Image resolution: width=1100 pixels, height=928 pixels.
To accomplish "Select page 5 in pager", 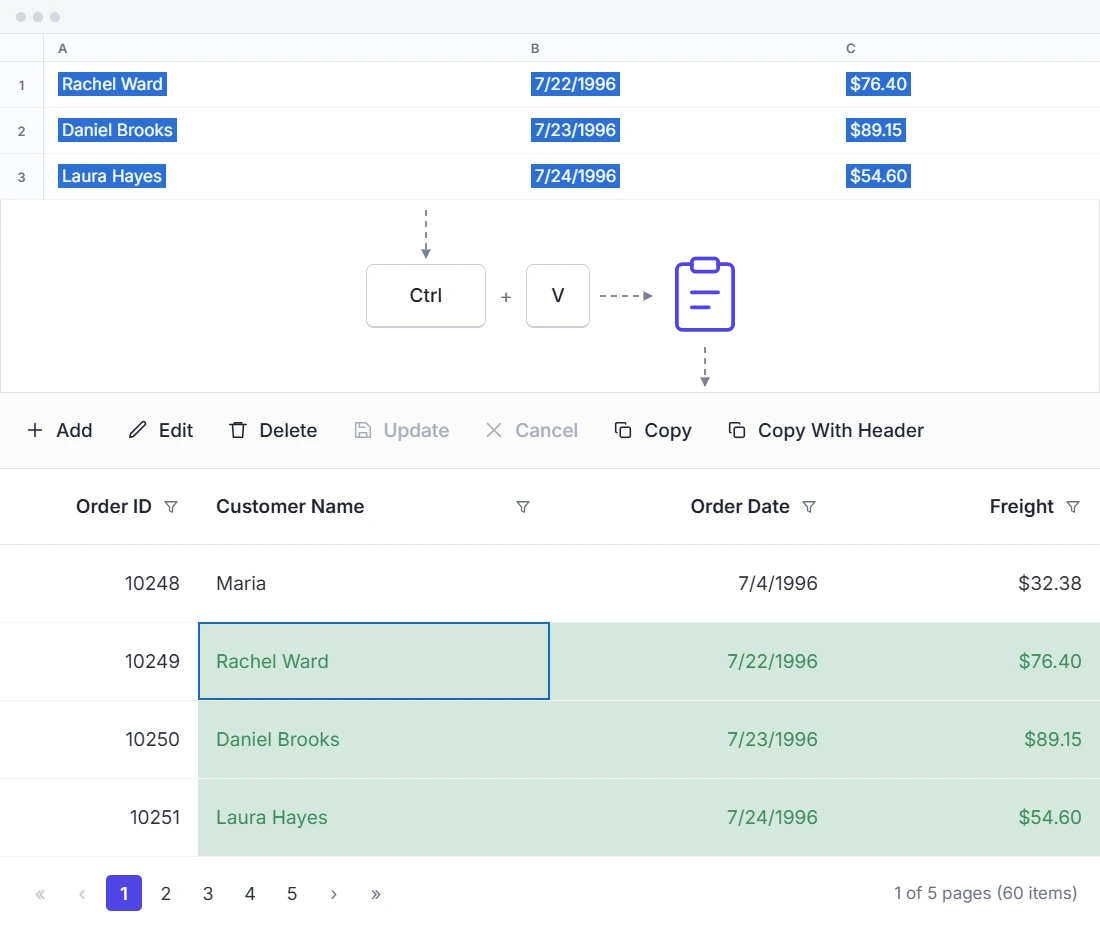I will 292,893.
